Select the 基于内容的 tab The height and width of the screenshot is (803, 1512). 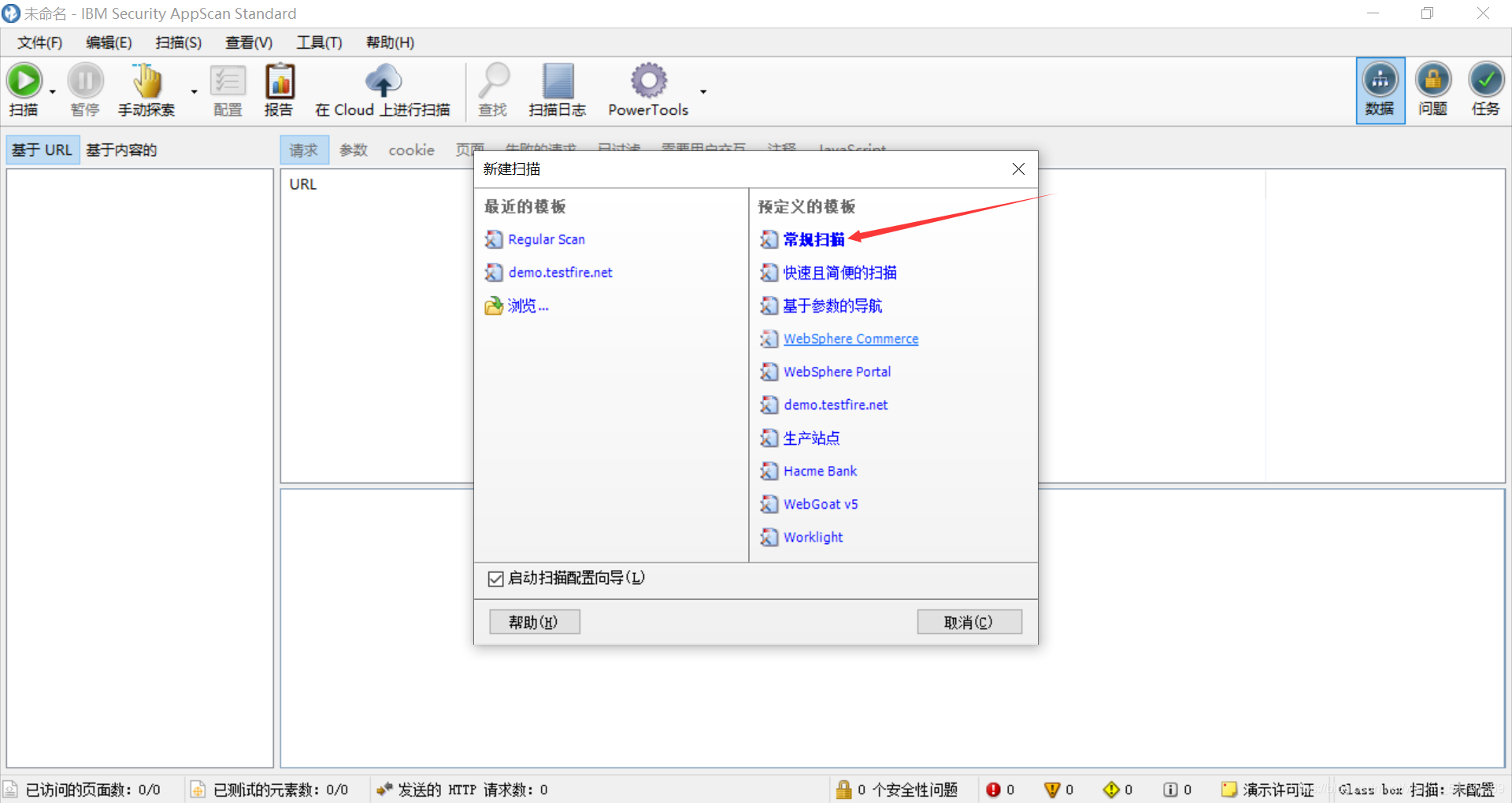point(121,150)
